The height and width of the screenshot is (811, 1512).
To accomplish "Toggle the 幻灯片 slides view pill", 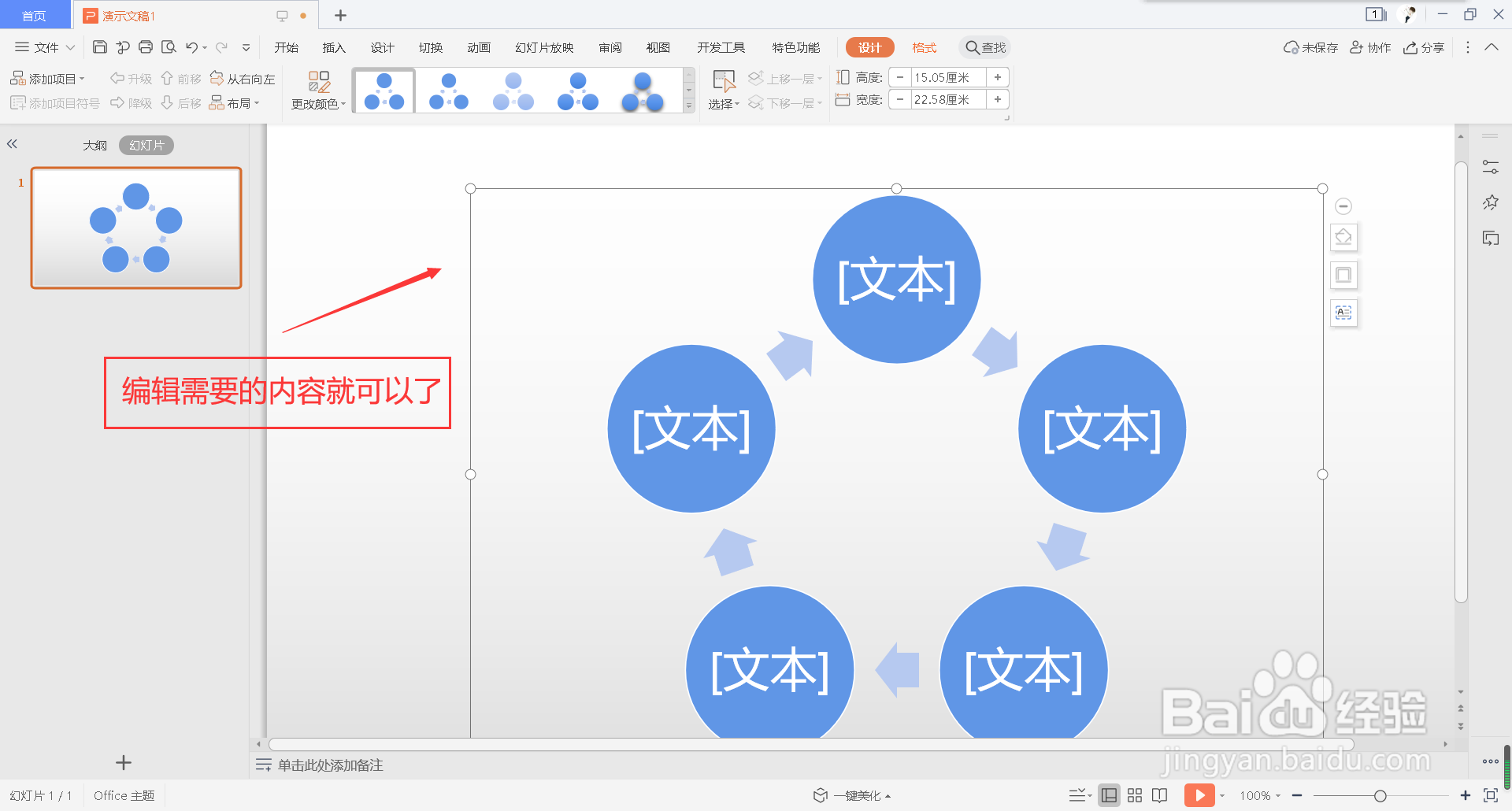I will [146, 146].
